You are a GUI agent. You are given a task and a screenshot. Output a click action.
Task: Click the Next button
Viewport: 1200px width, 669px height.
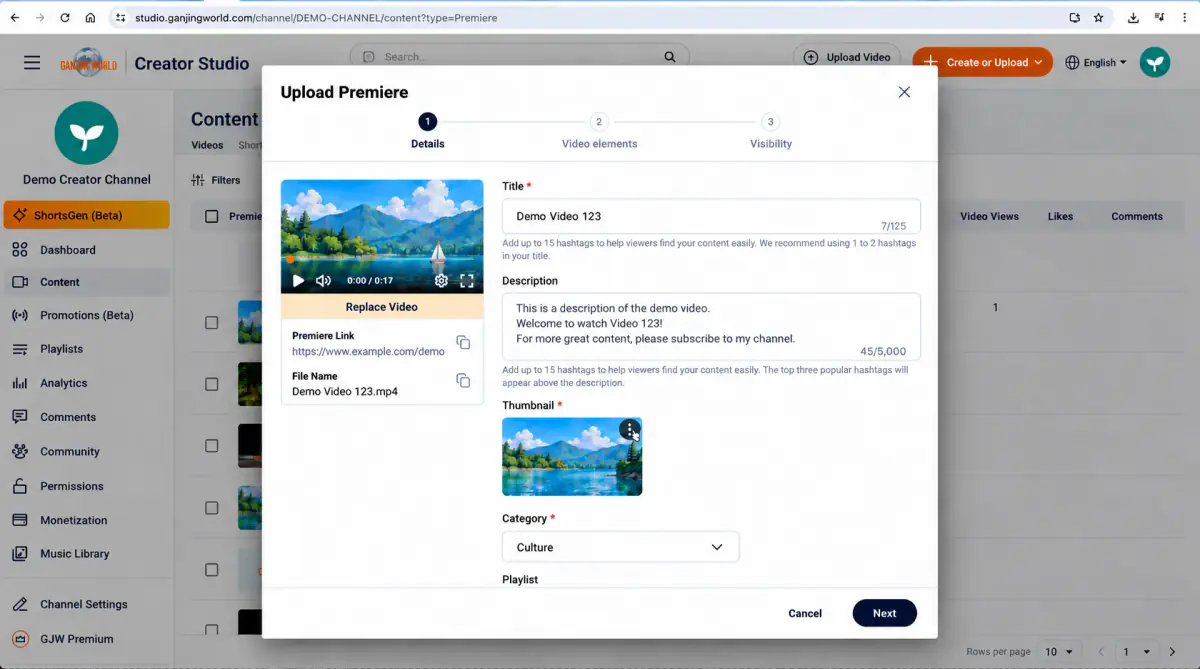[x=884, y=613]
